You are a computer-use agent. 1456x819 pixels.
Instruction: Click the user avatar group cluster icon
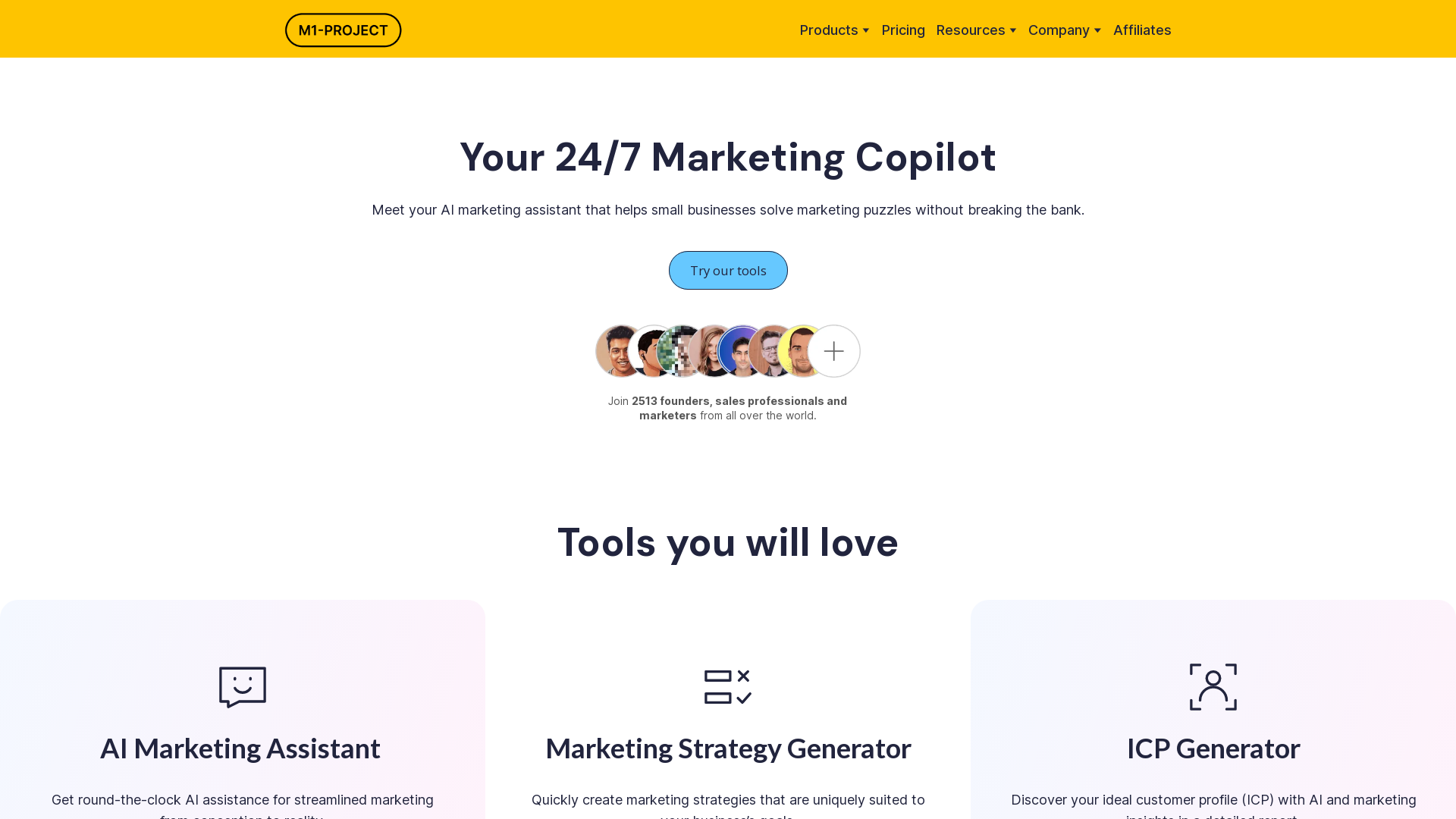728,350
